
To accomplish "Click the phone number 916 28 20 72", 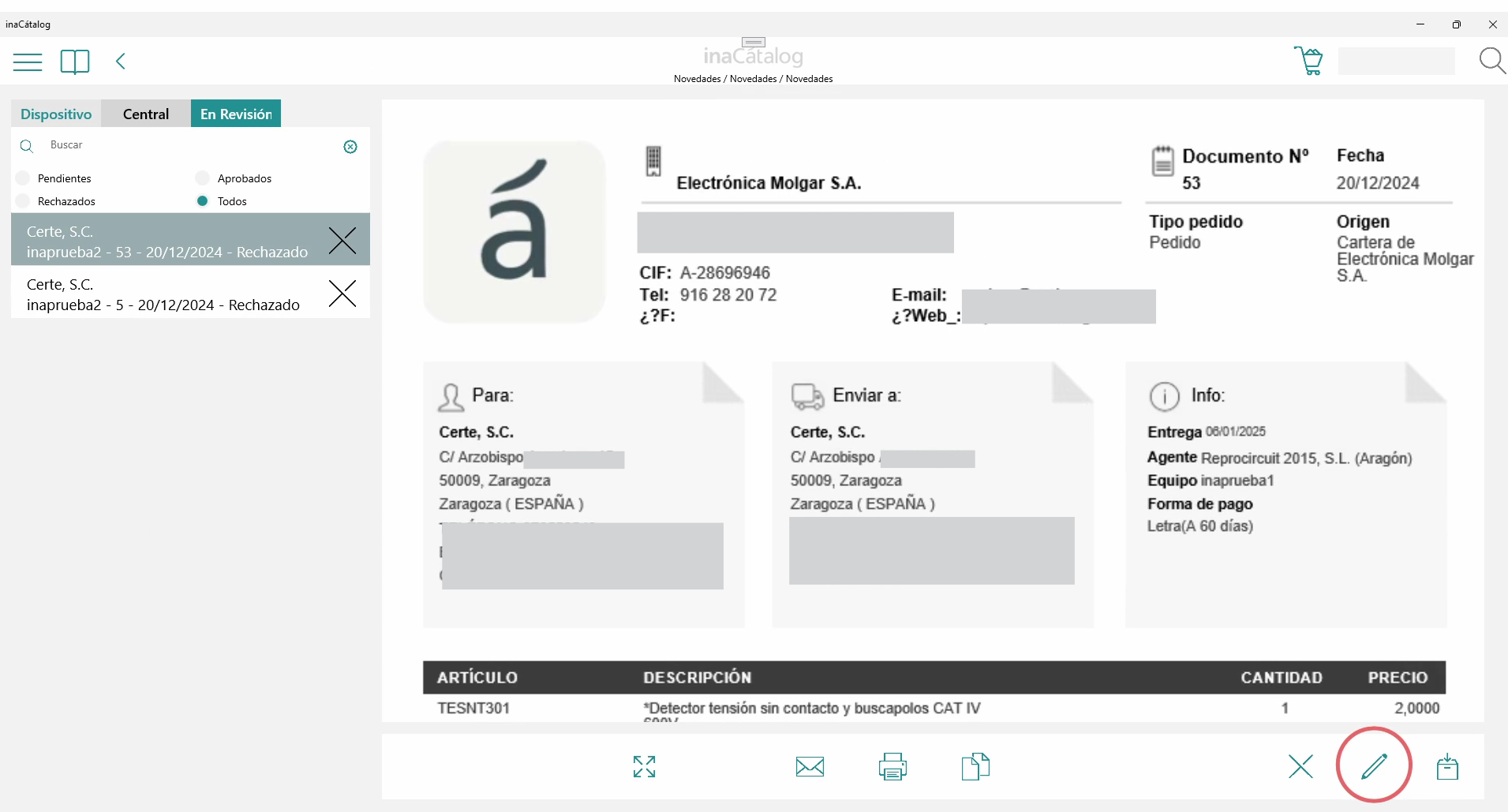I will 728,295.
